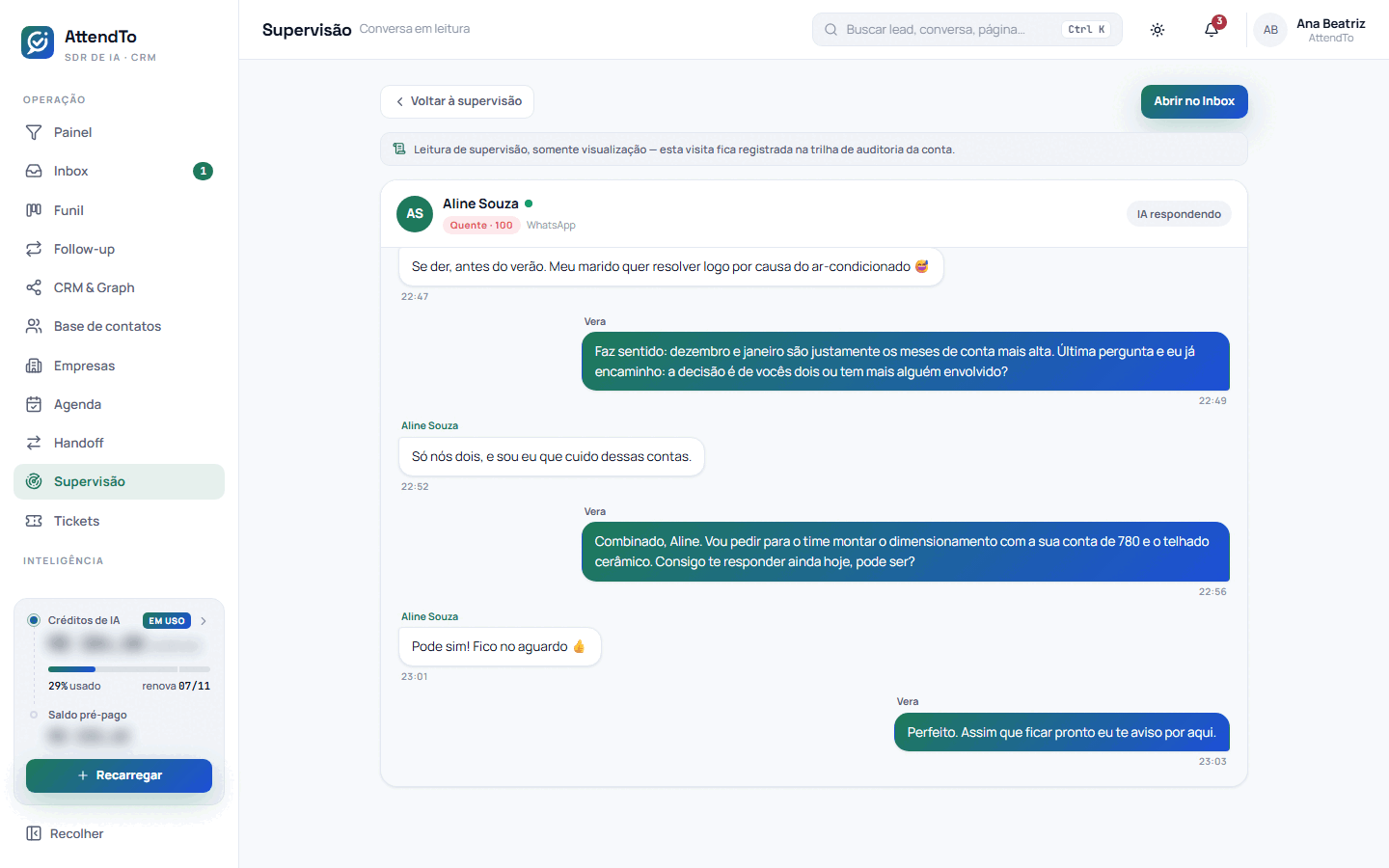Viewport: 1389px width, 868px height.
Task: Open Painel from the sidebar
Action: (x=120, y=132)
